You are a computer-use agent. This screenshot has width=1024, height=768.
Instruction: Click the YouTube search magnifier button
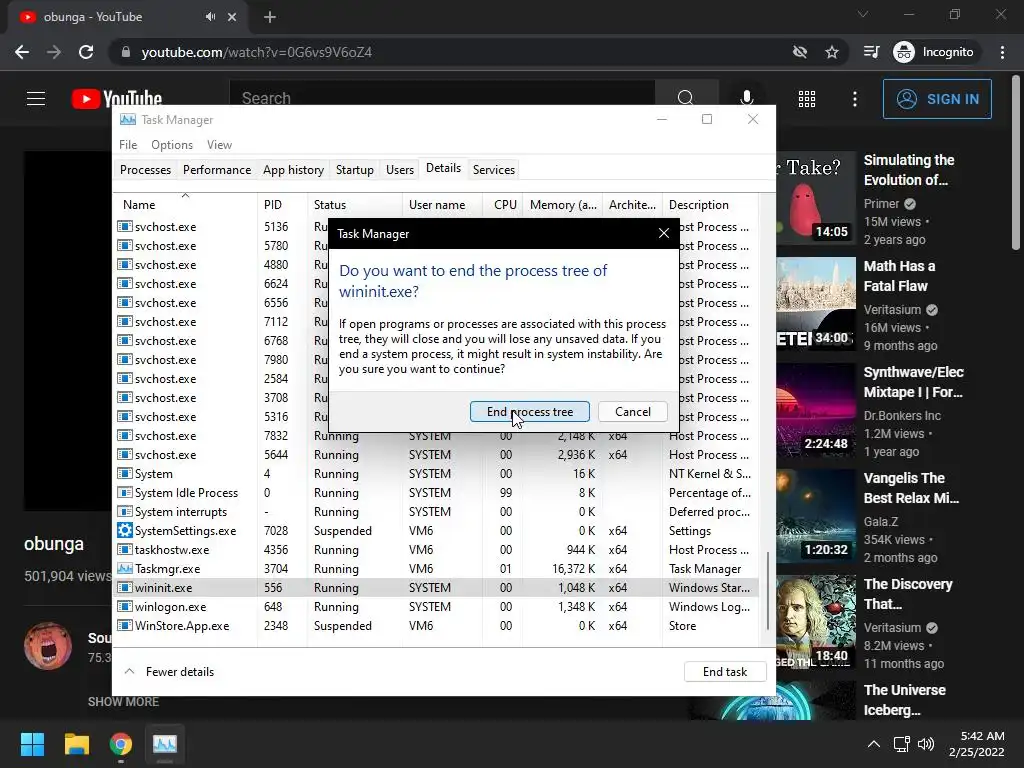tap(686, 98)
